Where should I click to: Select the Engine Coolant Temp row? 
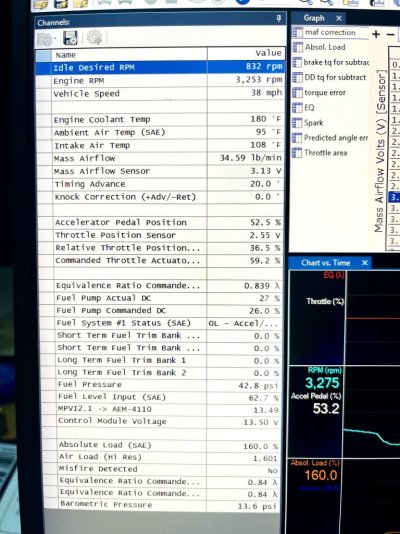[x=160, y=120]
